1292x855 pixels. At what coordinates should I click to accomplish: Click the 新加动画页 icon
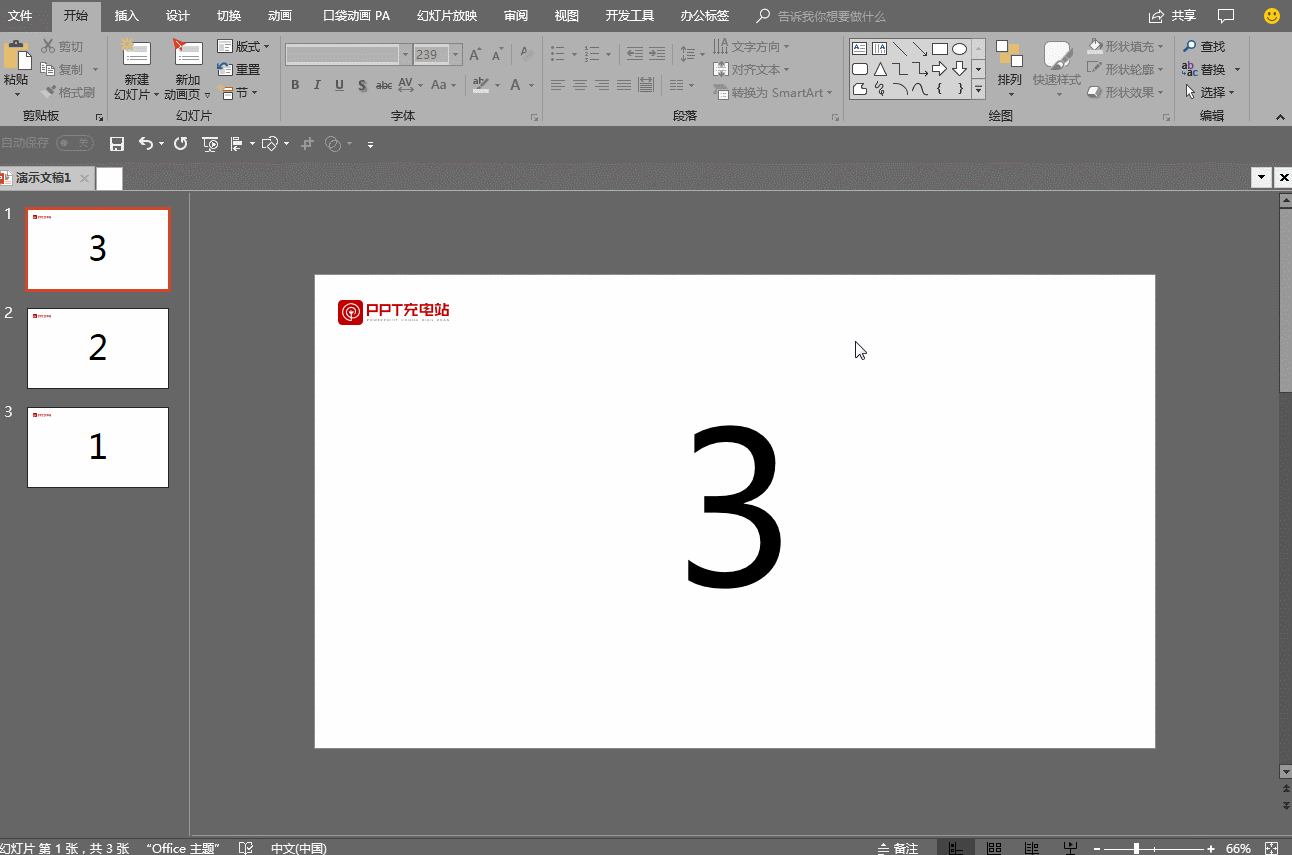click(x=187, y=54)
